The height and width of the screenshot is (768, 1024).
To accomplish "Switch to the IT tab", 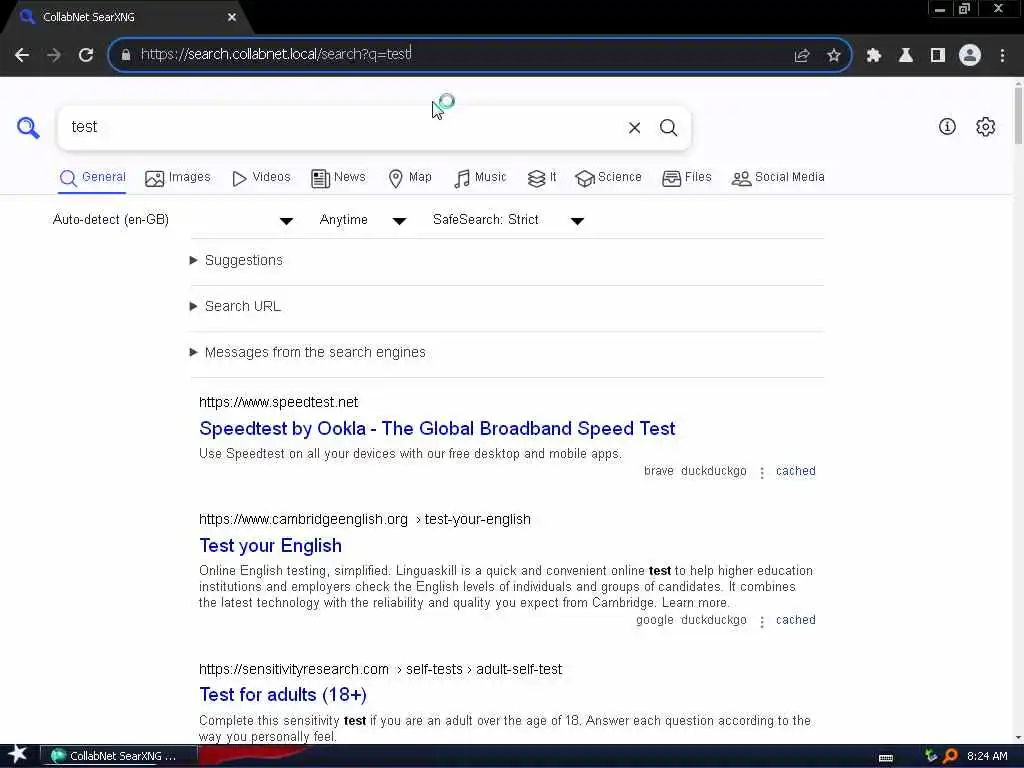I will [542, 178].
